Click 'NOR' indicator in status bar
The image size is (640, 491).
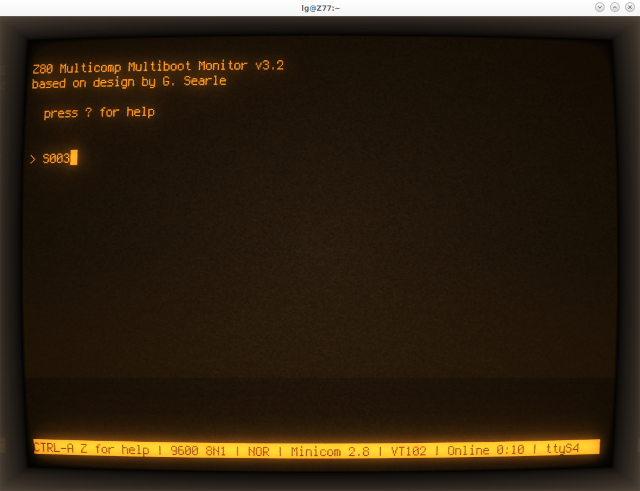click(x=259, y=451)
